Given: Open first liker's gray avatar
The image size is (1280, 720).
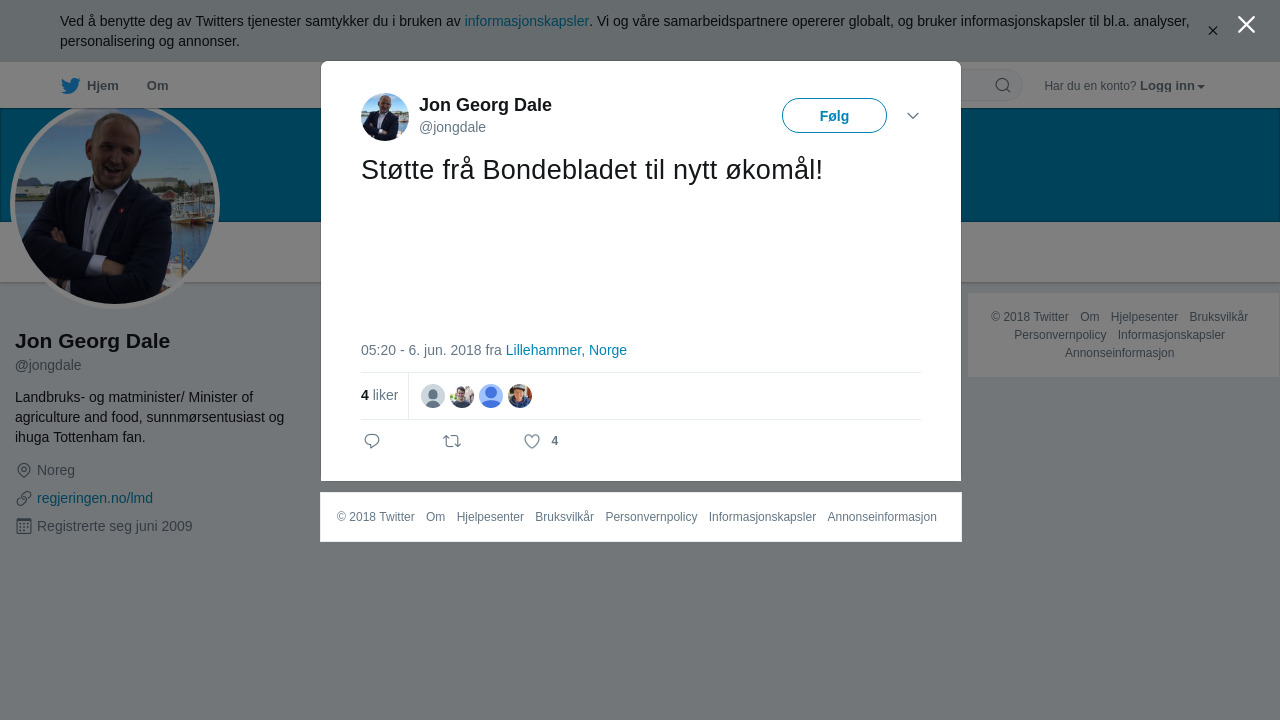Looking at the screenshot, I should coord(433,396).
